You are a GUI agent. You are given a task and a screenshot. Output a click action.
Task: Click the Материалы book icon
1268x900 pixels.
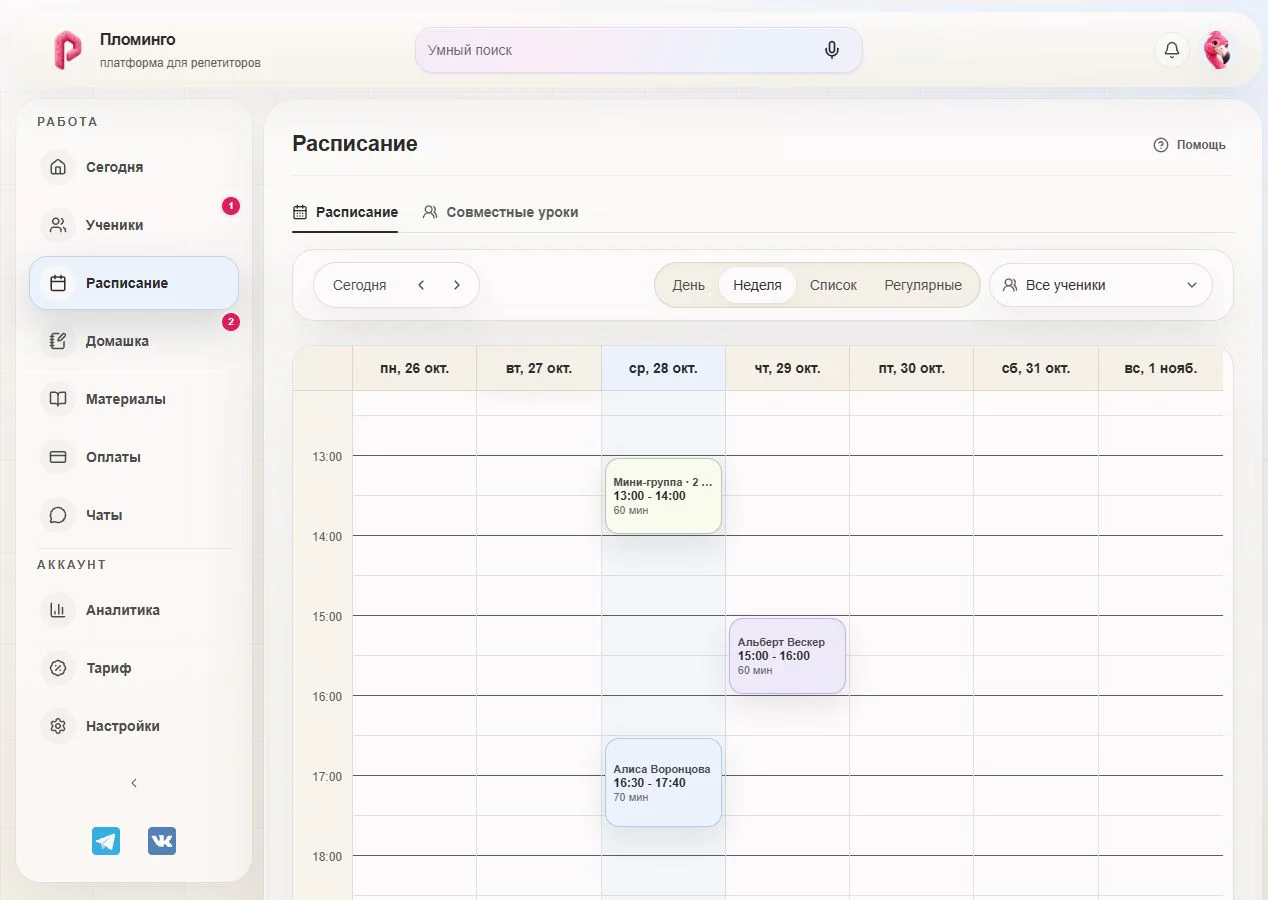coord(58,399)
